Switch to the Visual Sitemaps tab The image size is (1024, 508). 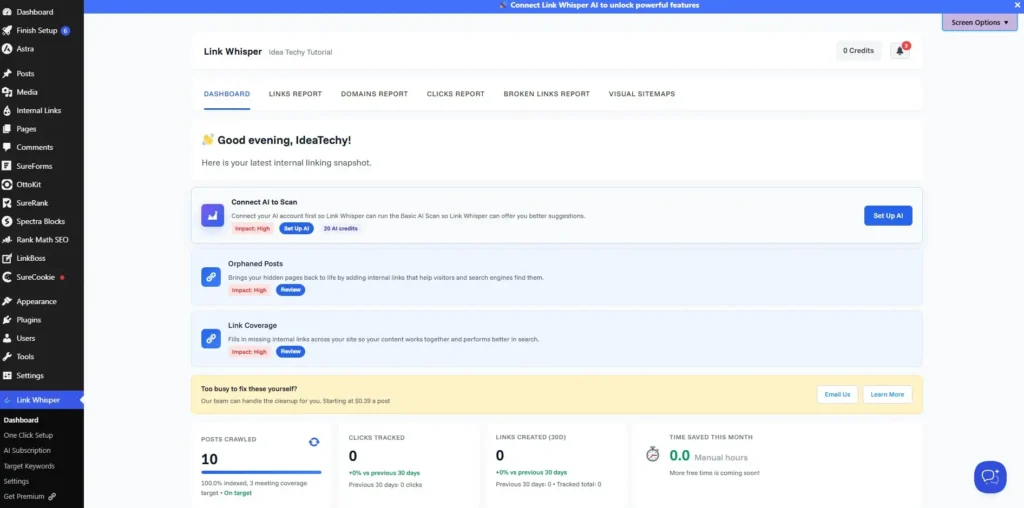click(x=642, y=94)
